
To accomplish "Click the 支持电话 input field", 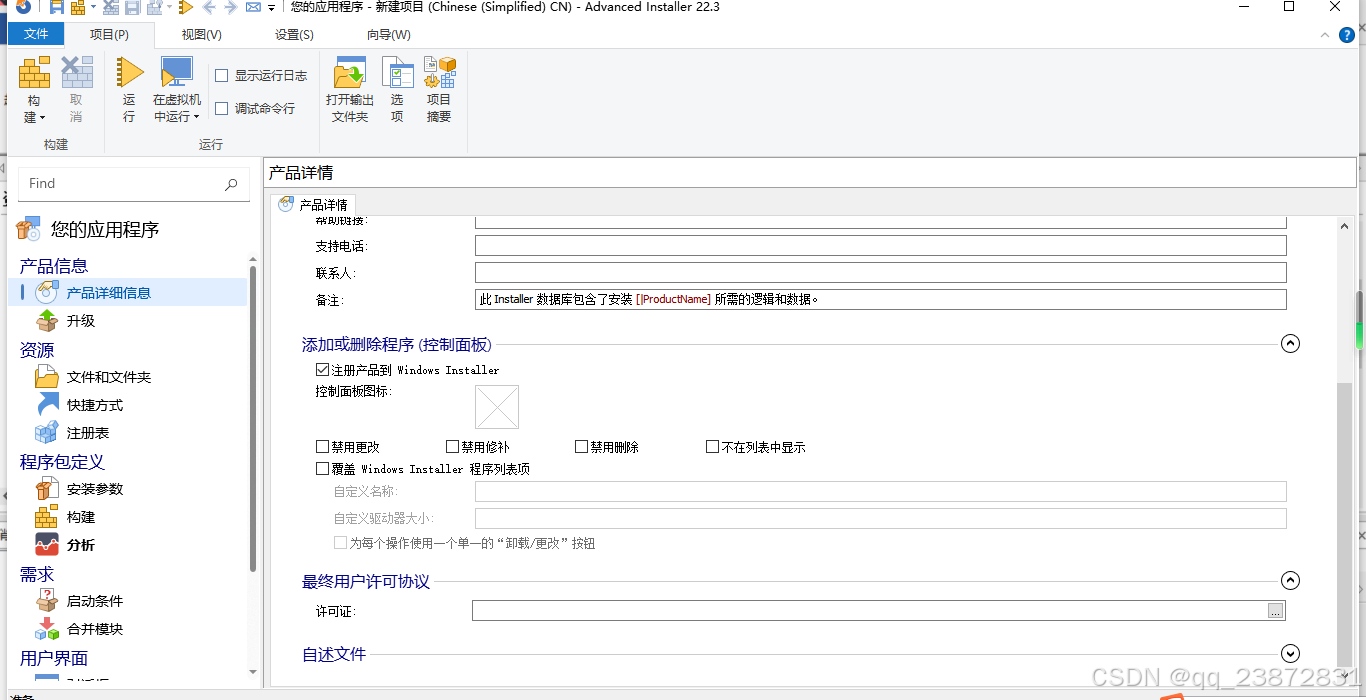I will [880, 246].
